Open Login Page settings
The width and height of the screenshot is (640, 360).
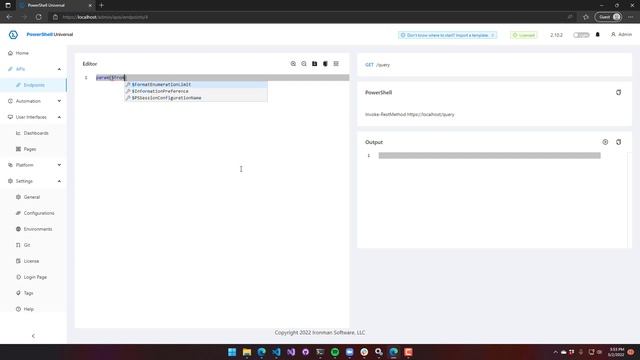tap(35, 277)
